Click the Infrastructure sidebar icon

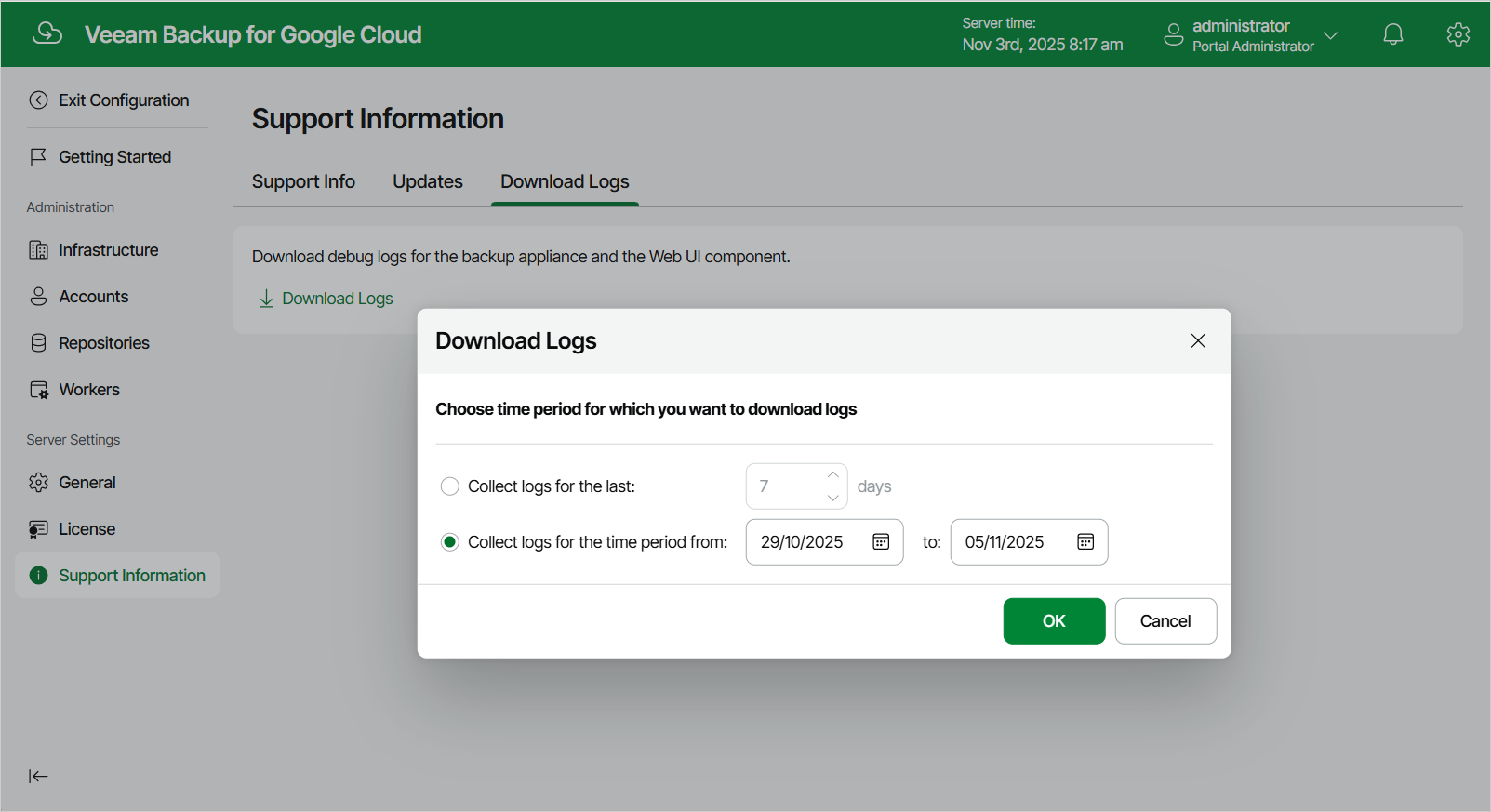pyautogui.click(x=38, y=250)
